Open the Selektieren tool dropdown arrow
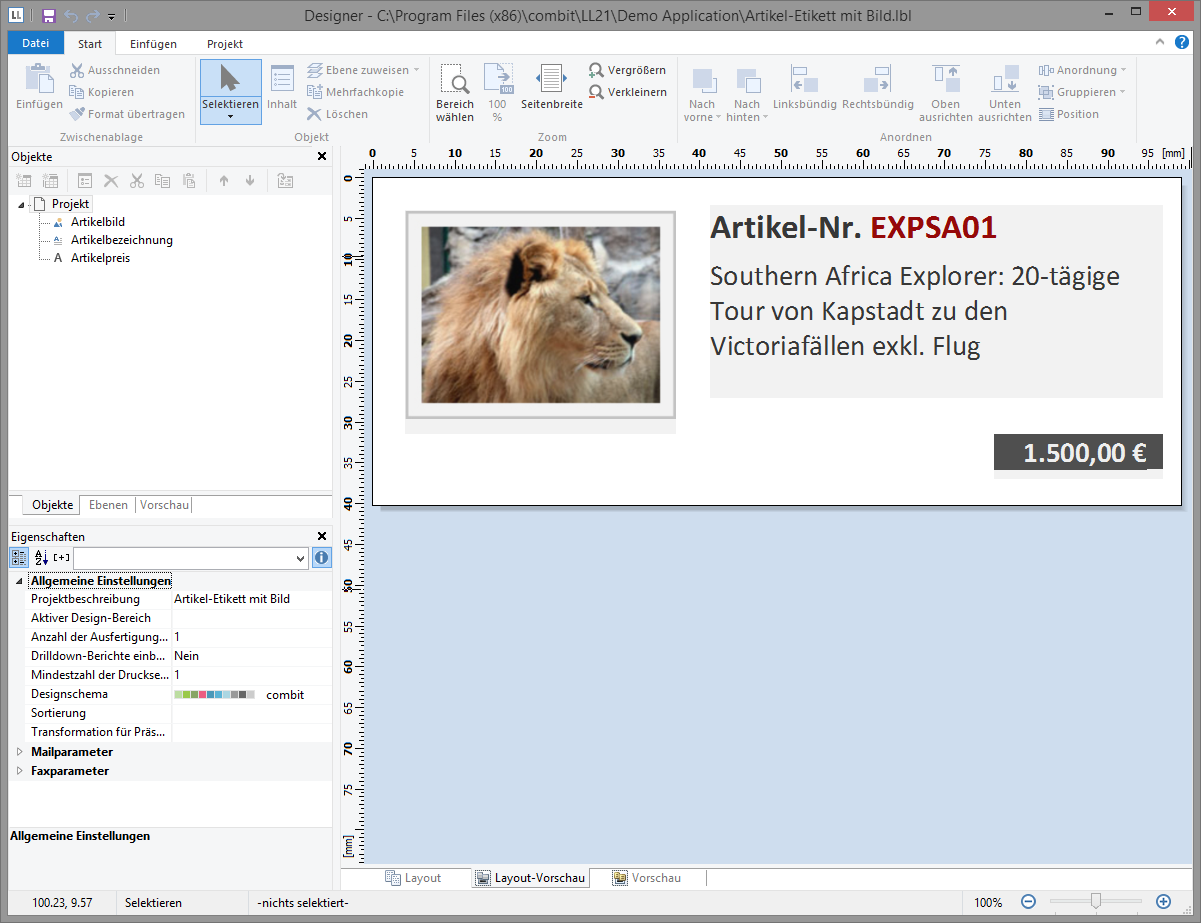Viewport: 1201px width, 923px height. point(230,117)
